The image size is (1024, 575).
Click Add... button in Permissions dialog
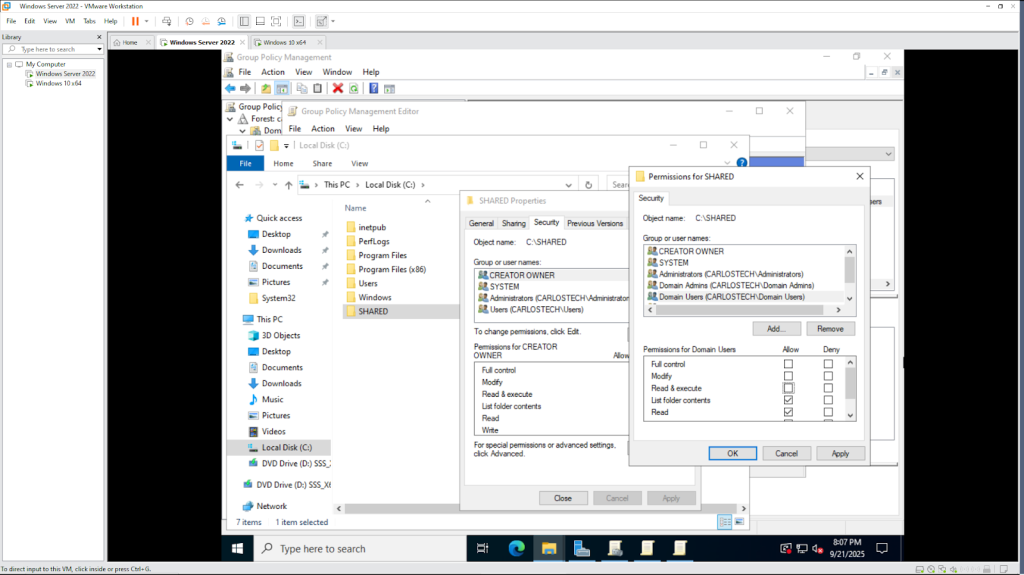tap(776, 328)
